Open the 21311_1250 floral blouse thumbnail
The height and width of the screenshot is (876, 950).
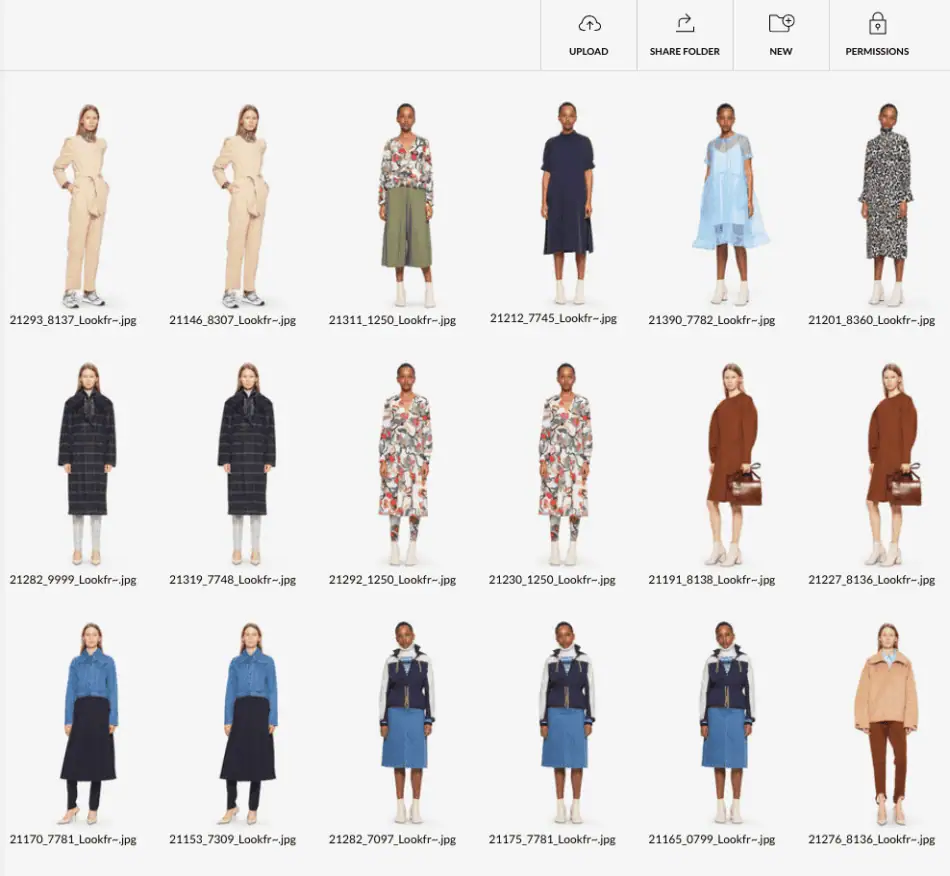[406, 206]
